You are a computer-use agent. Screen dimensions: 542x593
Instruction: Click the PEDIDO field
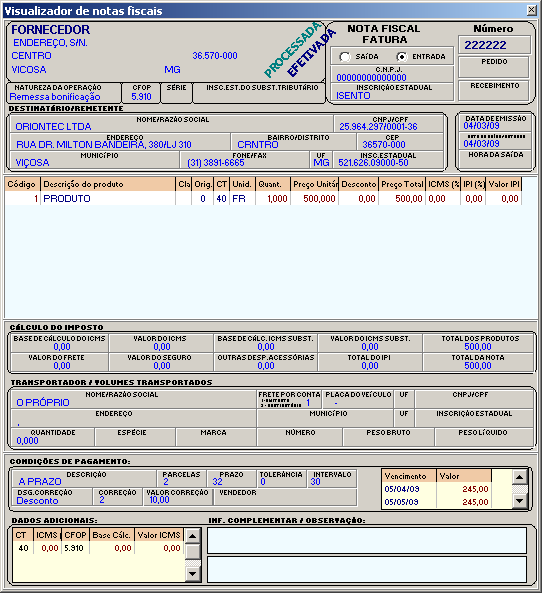coord(494,67)
